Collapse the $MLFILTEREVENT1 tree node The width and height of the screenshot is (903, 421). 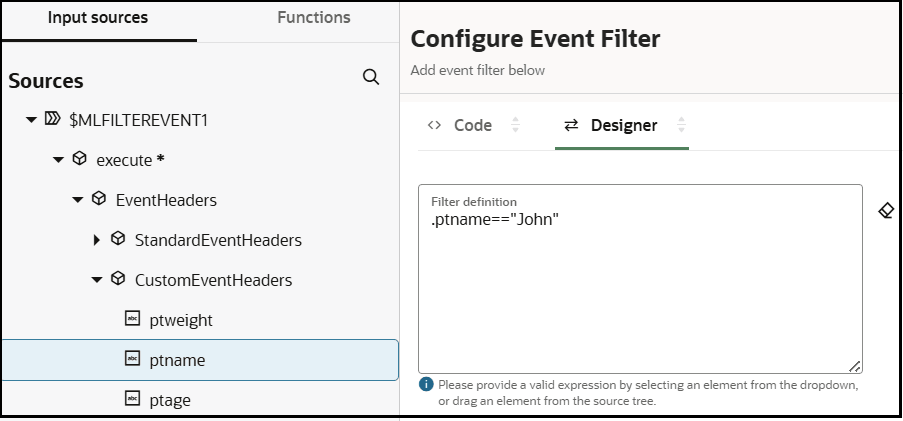click(31, 120)
